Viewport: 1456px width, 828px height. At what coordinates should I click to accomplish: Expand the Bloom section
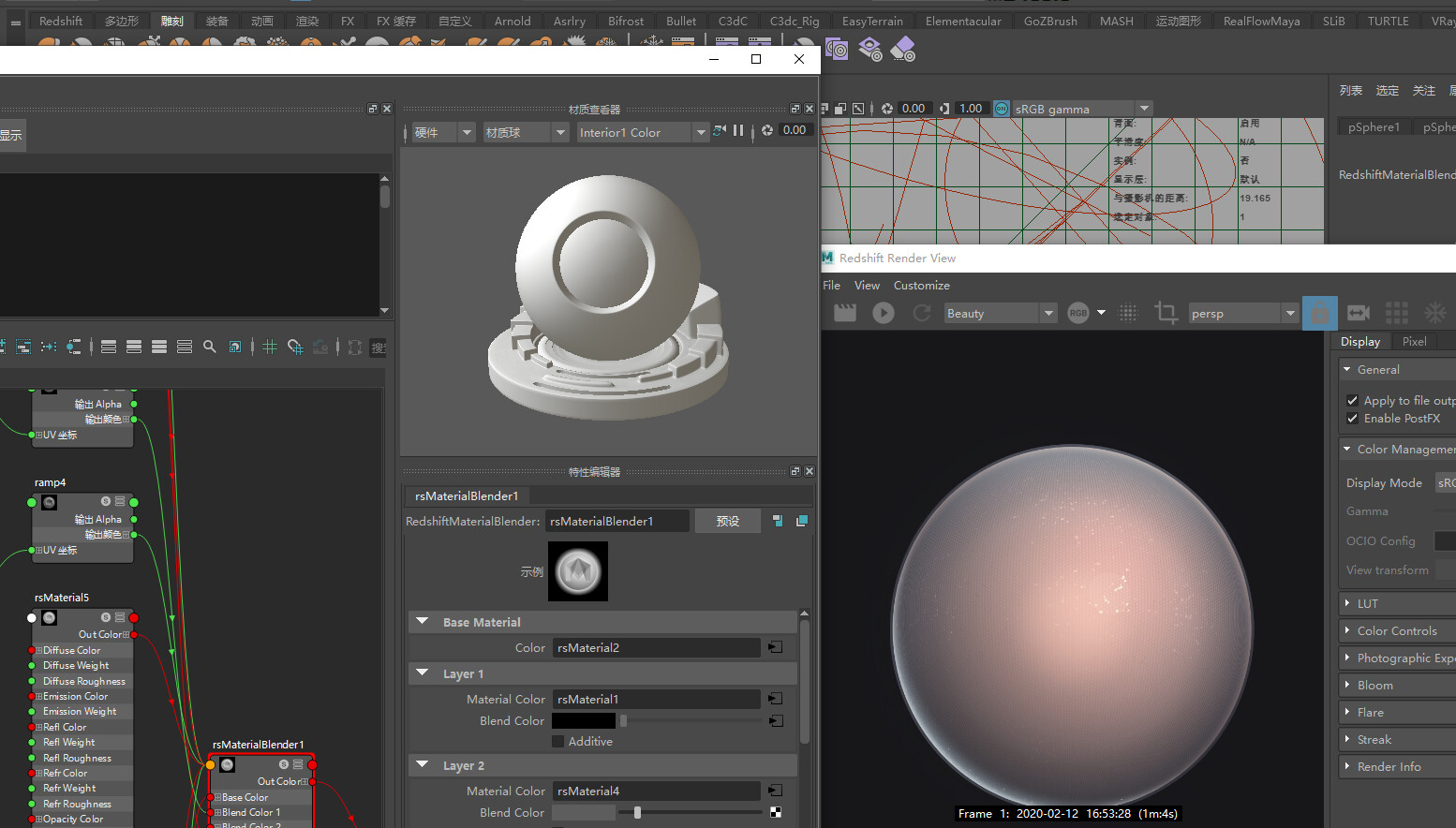coord(1374,685)
